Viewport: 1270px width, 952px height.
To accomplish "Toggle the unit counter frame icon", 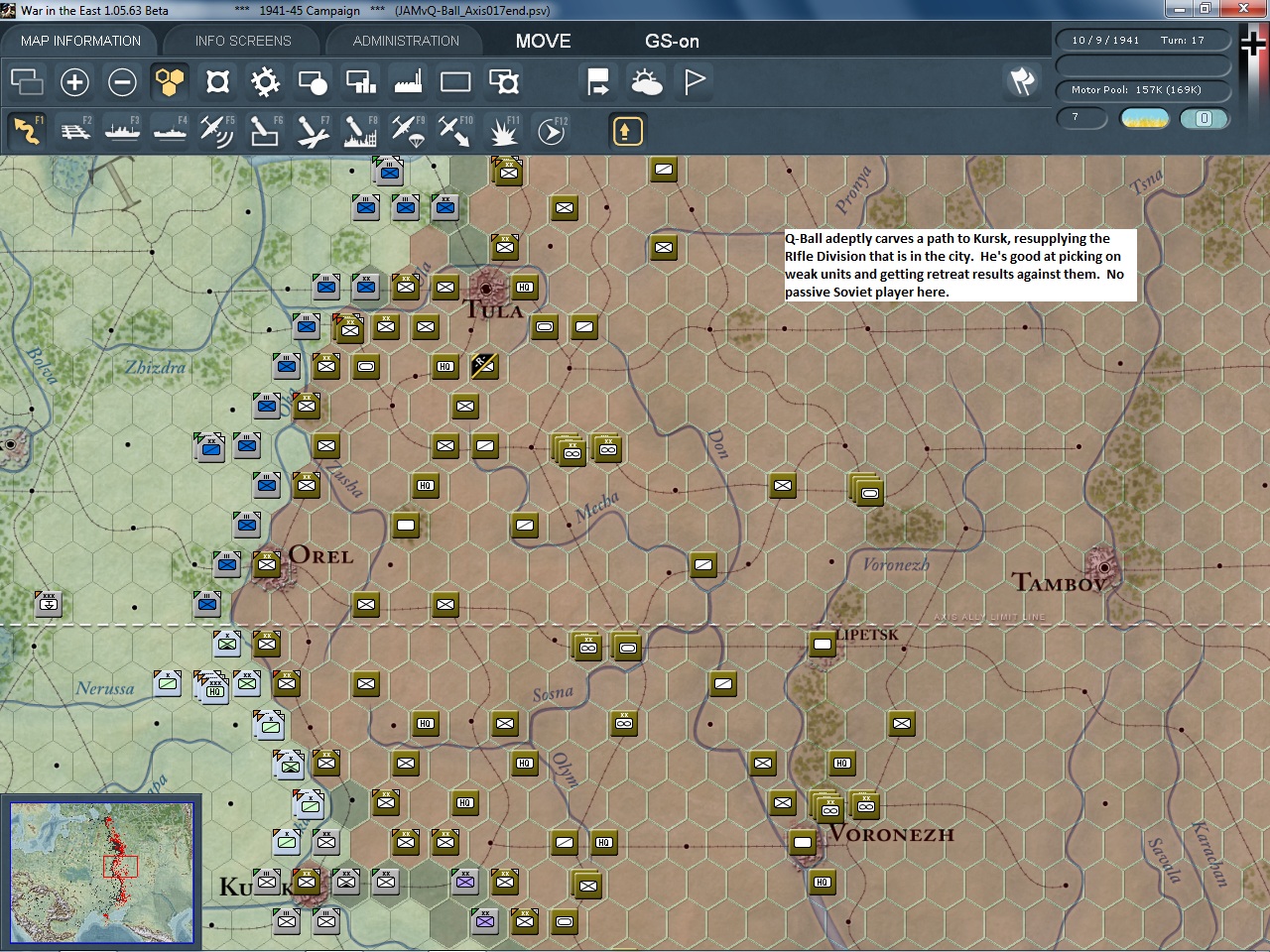I will point(217,81).
